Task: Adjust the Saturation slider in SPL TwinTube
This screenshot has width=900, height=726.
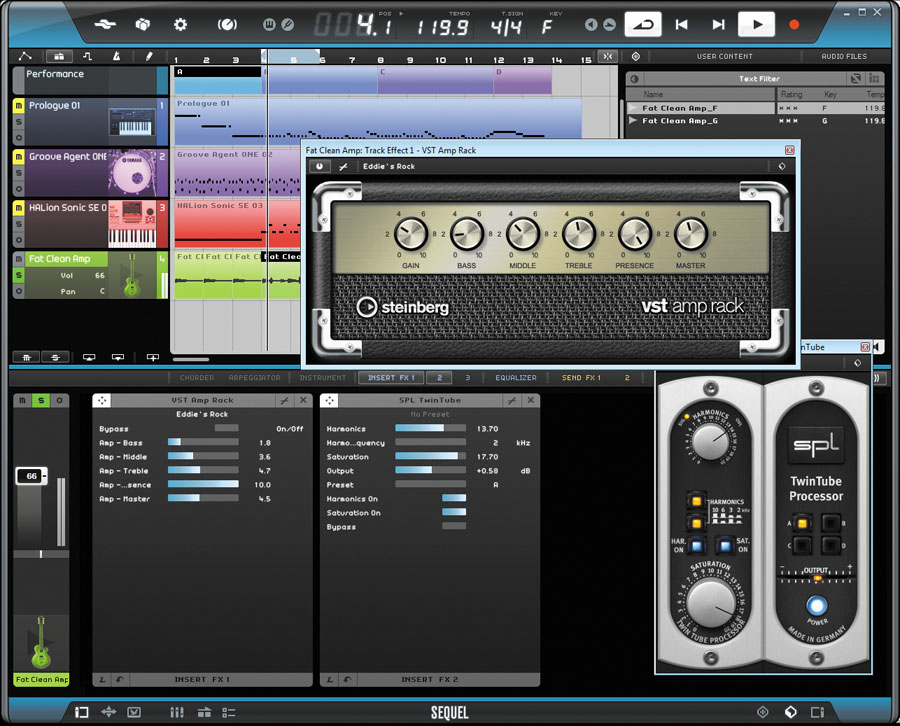Action: coord(430,456)
